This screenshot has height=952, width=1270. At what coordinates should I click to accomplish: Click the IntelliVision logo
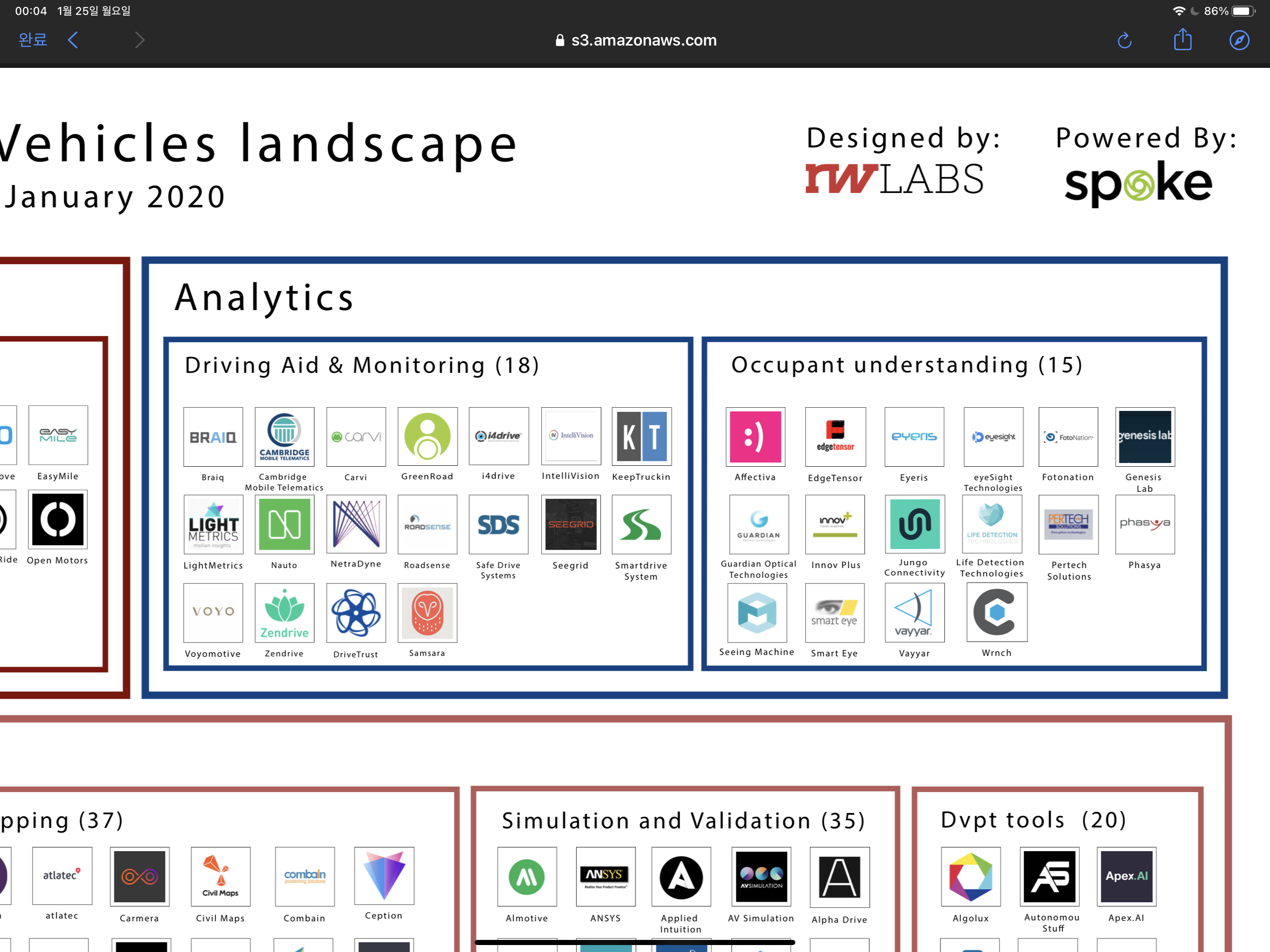(571, 436)
